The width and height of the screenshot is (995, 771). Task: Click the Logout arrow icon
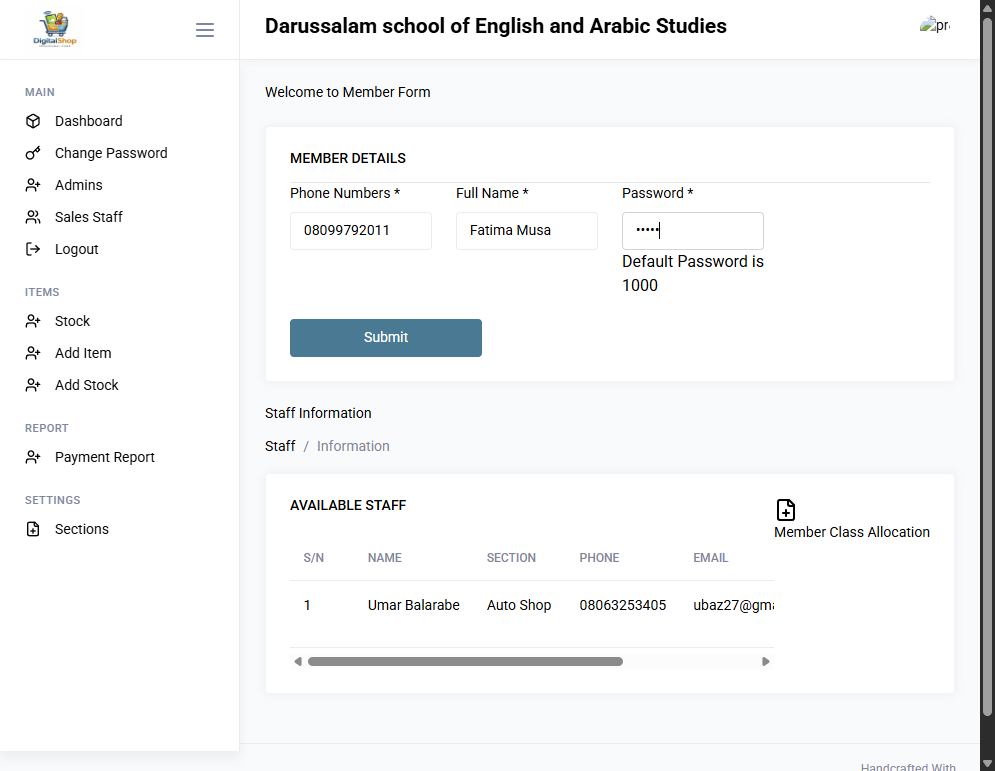pos(33,249)
